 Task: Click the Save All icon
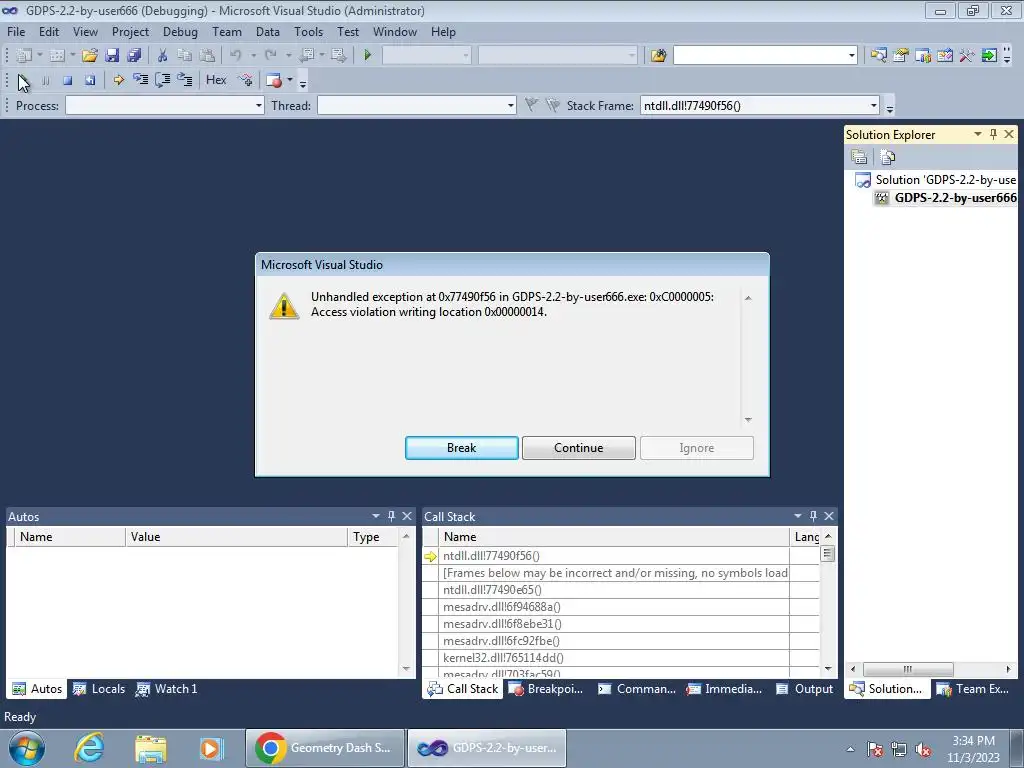(x=134, y=56)
